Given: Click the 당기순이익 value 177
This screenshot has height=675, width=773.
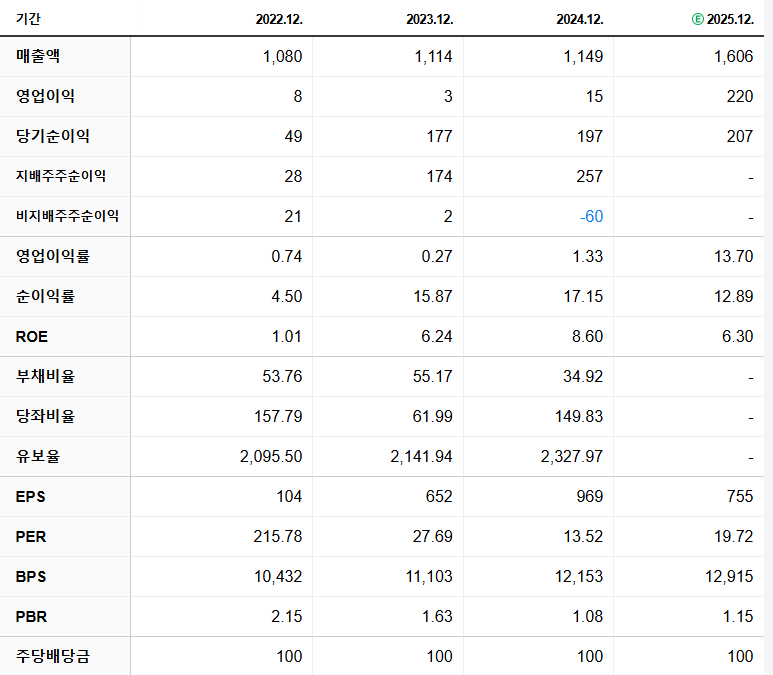Looking at the screenshot, I should point(439,136).
